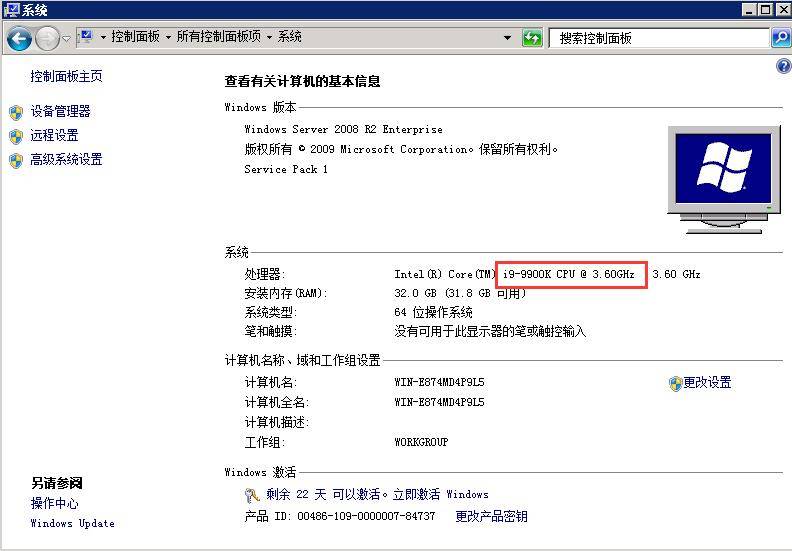
Task: Click the system icon in title bar
Action: [x=11, y=9]
